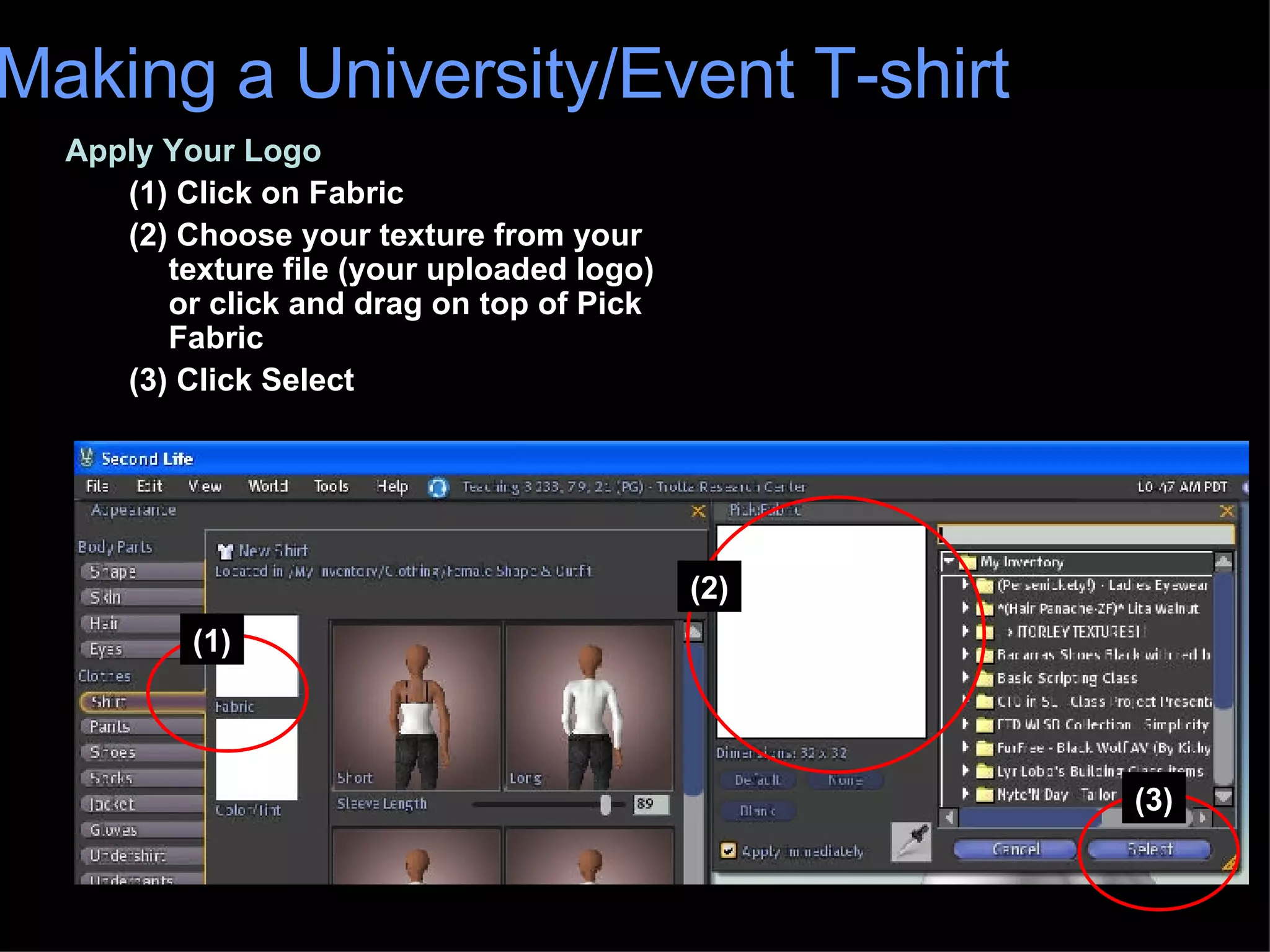Screen dimensions: 1270x952
Task: Open the Tools menu
Action: click(x=331, y=487)
